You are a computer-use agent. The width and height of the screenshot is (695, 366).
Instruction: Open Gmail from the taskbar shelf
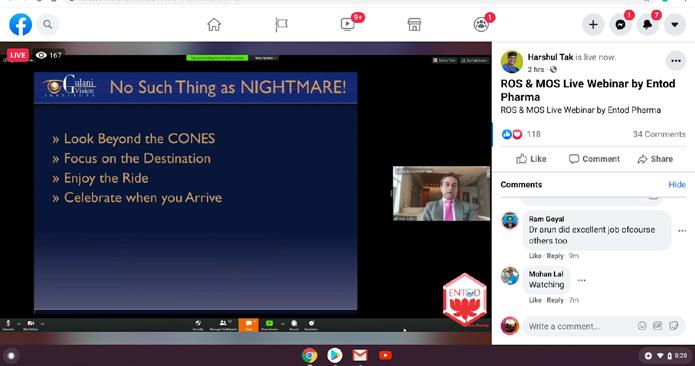click(360, 355)
